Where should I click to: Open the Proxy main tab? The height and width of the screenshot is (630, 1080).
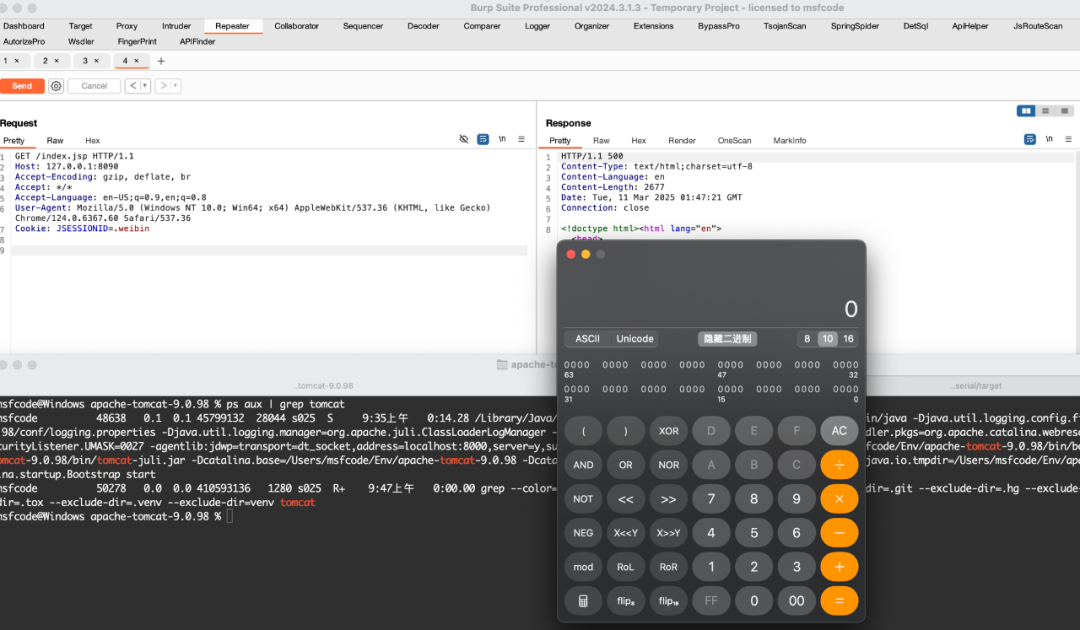[127, 26]
